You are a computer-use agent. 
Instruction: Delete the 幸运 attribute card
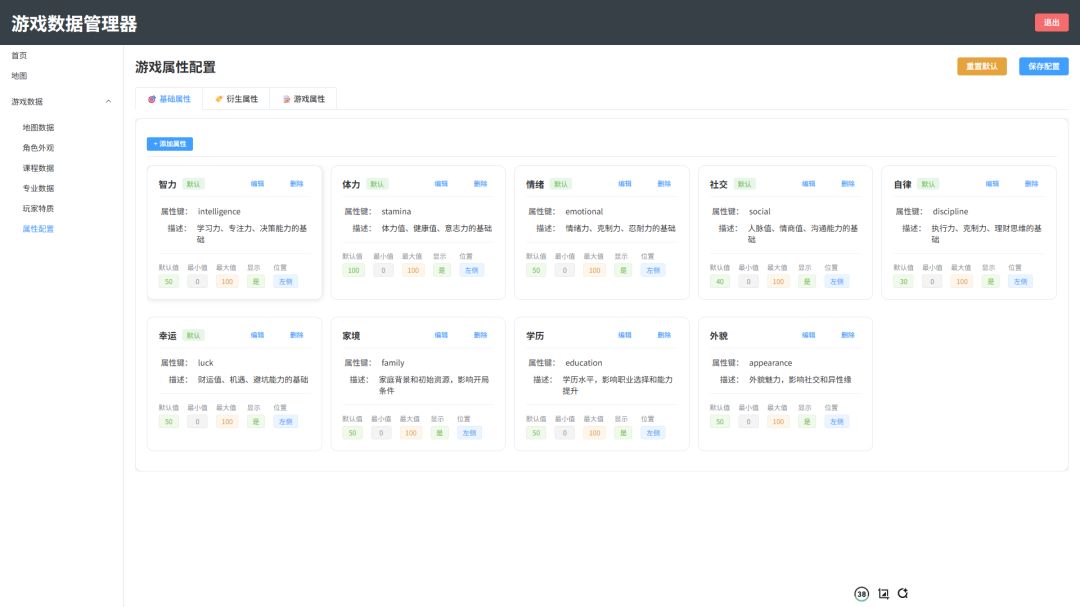click(297, 335)
